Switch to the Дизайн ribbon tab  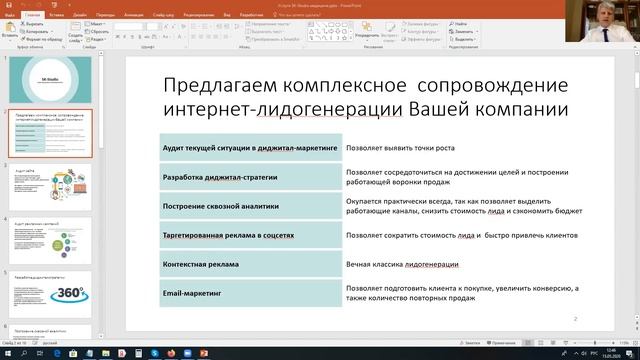click(x=80, y=15)
